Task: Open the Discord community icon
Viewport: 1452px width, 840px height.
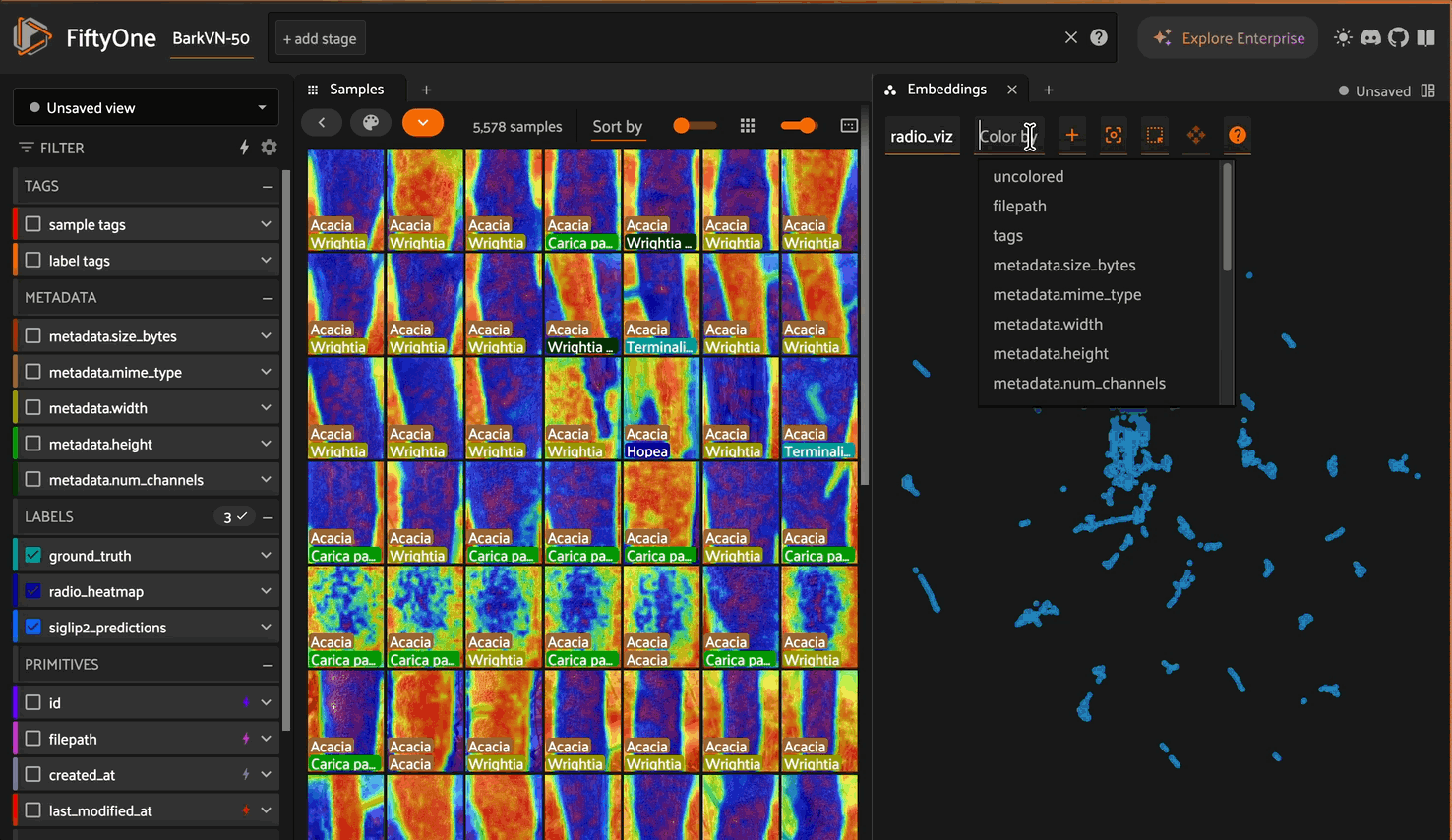Action: pyautogui.click(x=1370, y=38)
